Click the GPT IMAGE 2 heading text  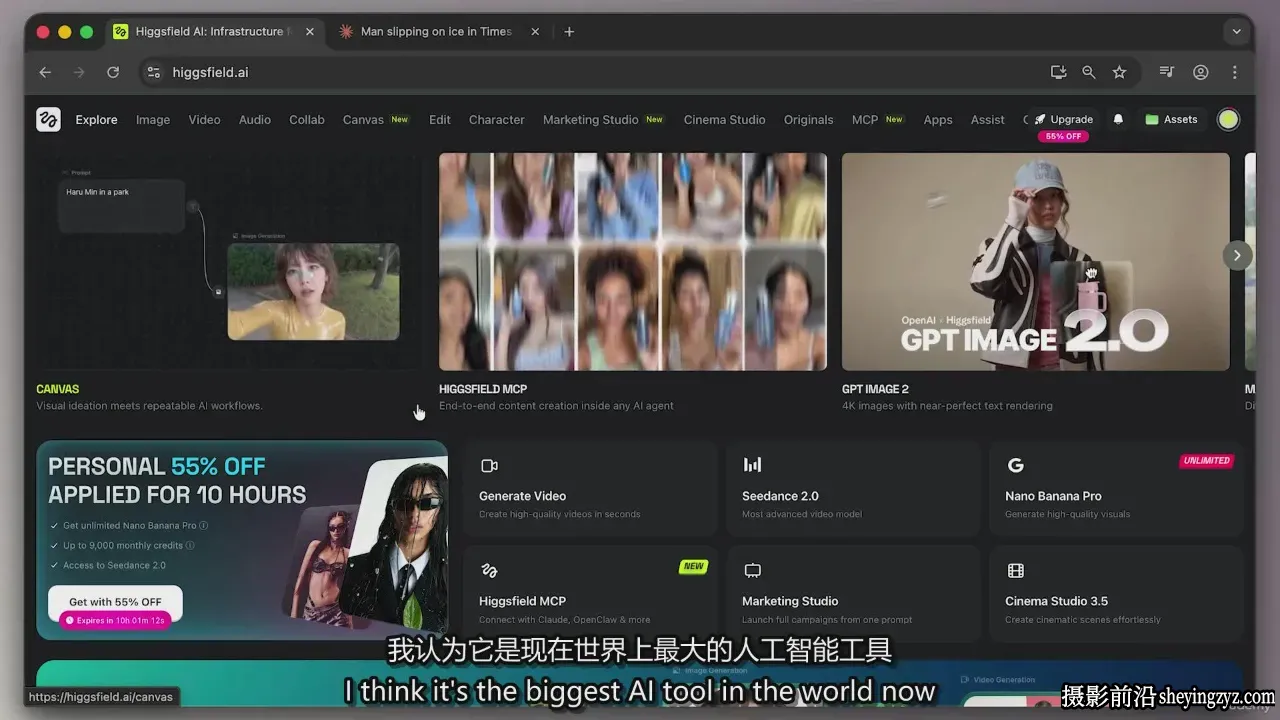pyautogui.click(x=875, y=389)
